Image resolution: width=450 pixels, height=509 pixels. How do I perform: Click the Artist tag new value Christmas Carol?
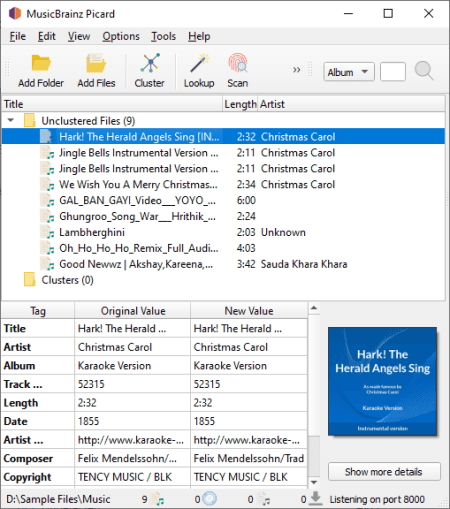tap(249, 347)
